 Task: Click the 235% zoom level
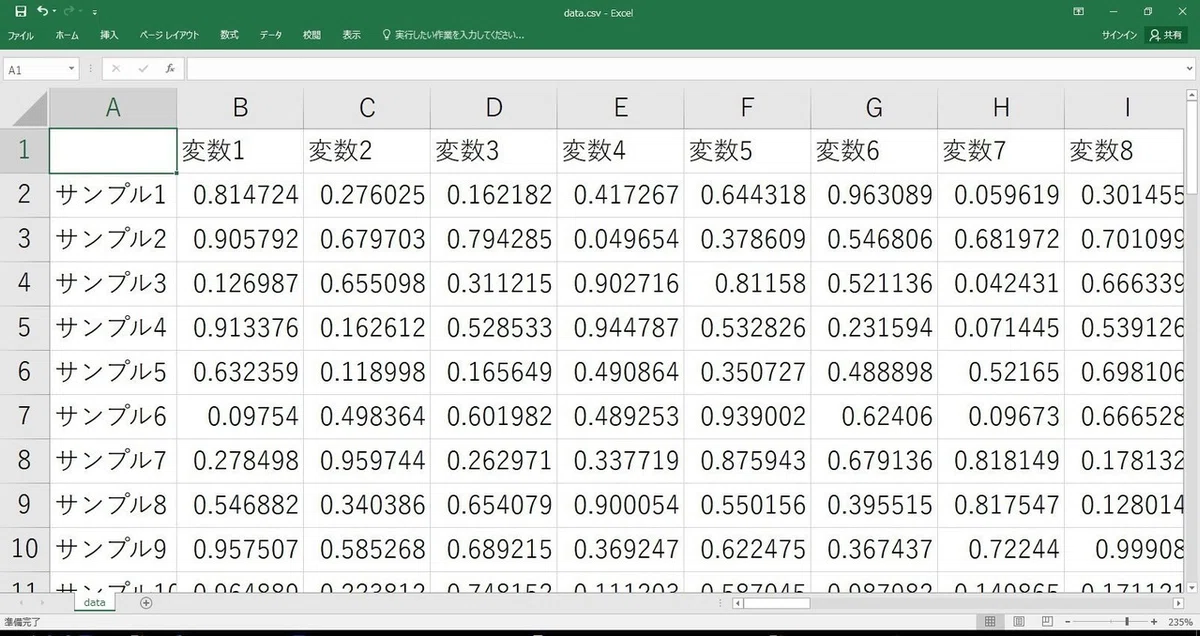(1179, 622)
